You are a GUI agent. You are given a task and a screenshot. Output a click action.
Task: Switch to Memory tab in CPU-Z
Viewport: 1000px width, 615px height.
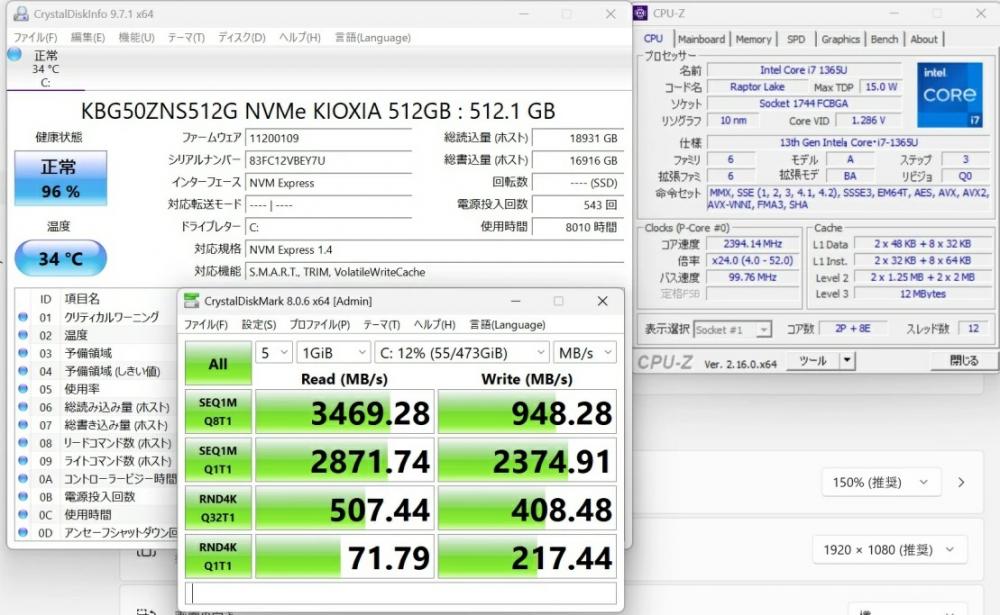(753, 39)
